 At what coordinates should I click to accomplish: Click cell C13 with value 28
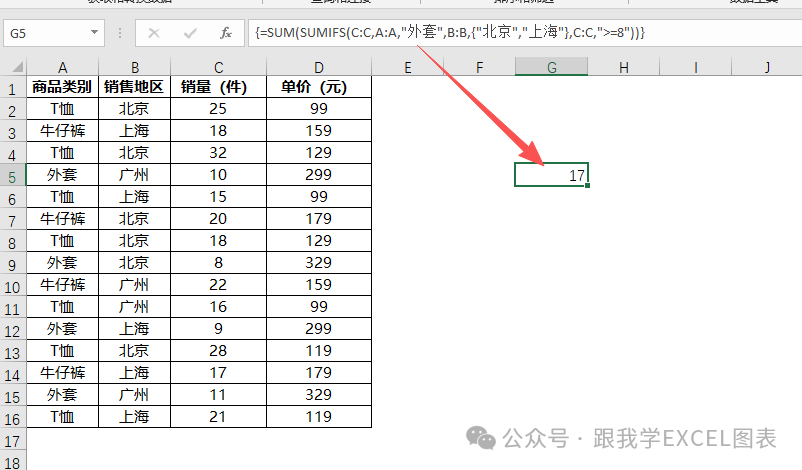[218, 351]
